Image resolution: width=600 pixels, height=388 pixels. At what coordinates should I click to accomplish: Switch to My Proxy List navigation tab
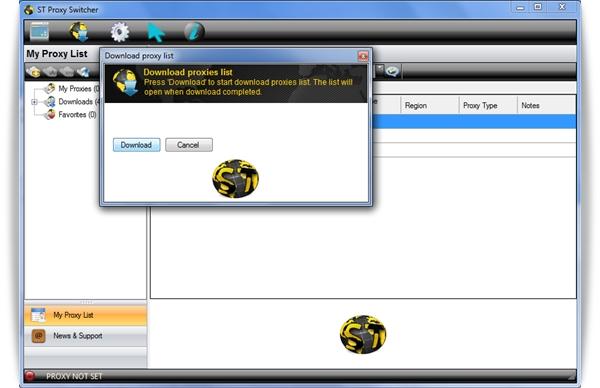(85, 315)
